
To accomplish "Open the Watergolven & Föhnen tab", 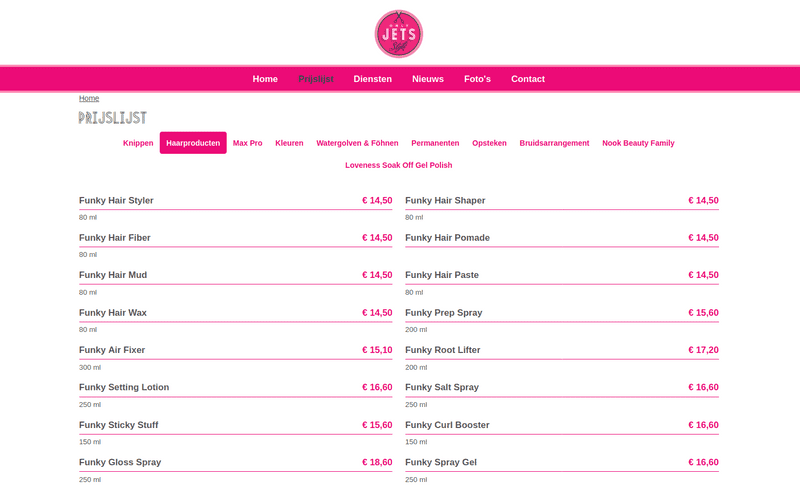I will [x=357, y=143].
